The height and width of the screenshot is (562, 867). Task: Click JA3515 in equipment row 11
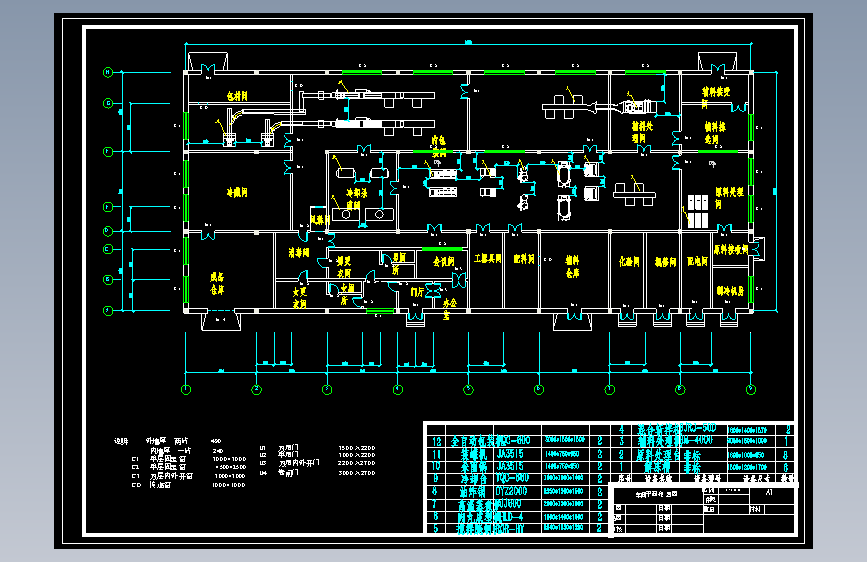[509, 454]
